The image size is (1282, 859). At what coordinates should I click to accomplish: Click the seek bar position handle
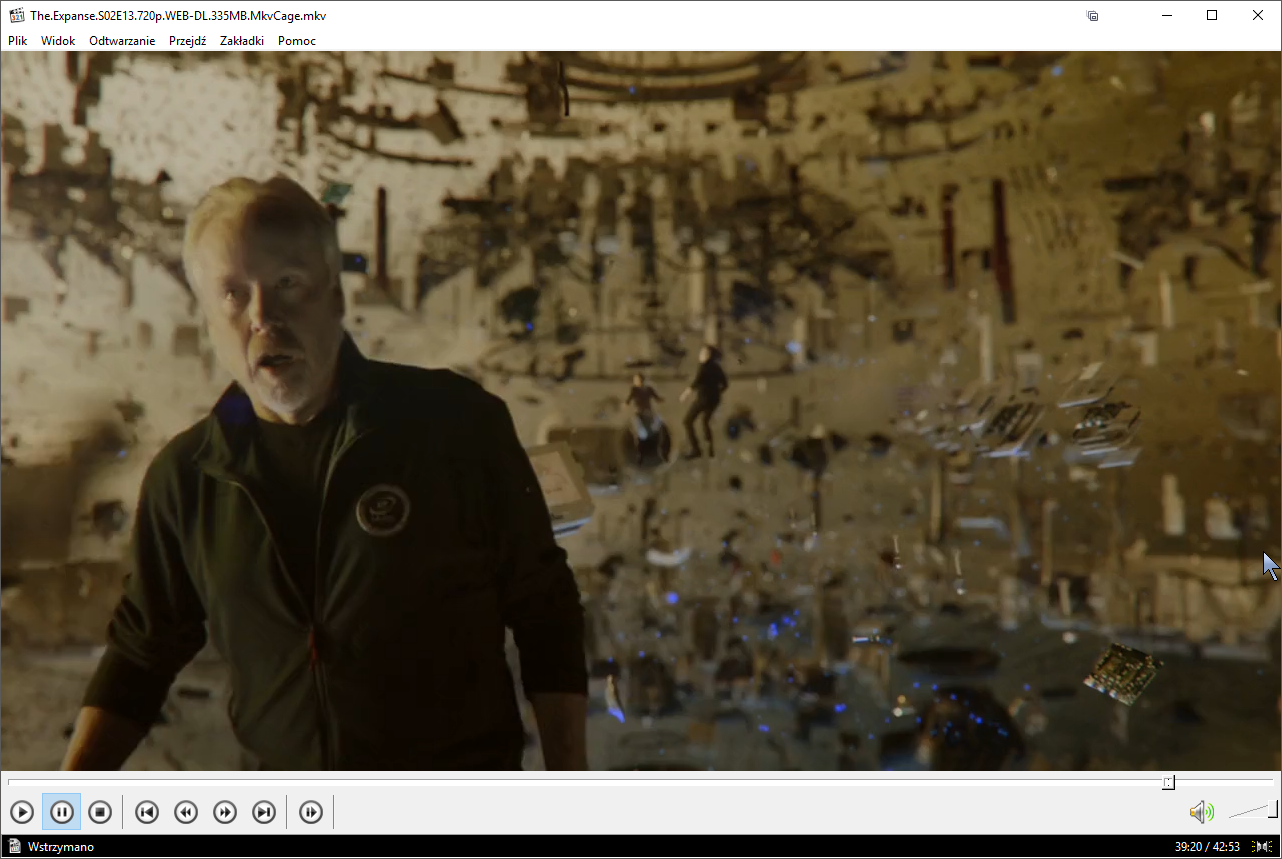(x=1168, y=782)
